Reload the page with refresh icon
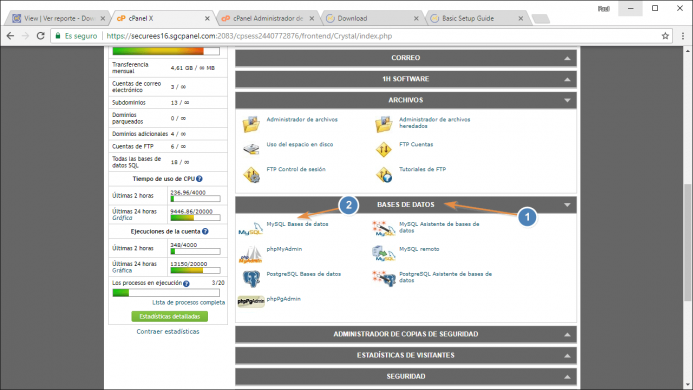693x390 pixels. point(40,36)
